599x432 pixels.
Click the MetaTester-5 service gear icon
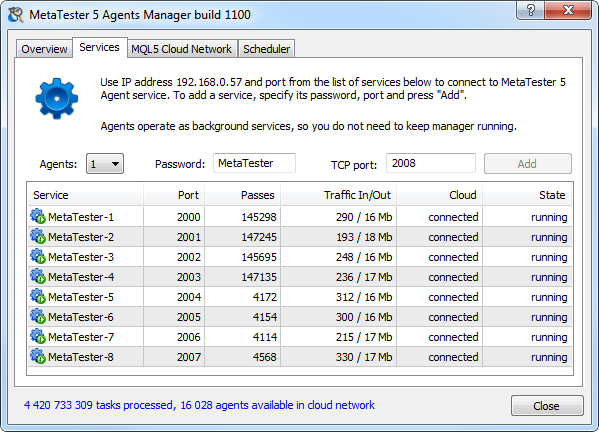tap(38, 296)
